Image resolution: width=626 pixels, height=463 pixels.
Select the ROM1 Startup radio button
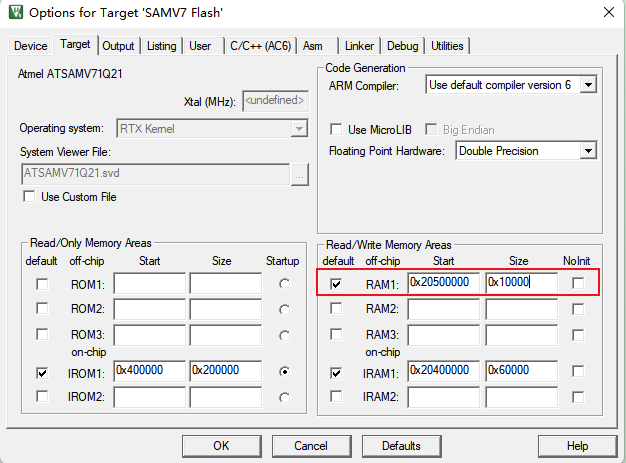point(285,284)
